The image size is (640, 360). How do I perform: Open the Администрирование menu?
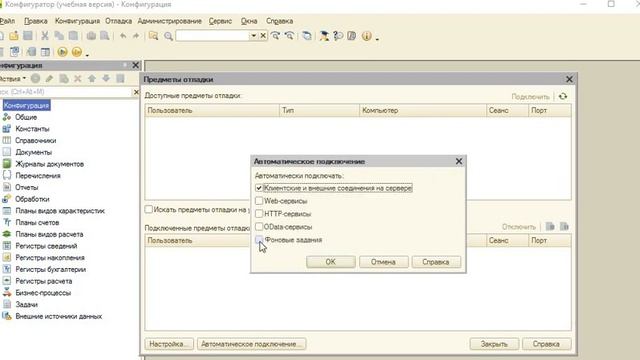(169, 21)
